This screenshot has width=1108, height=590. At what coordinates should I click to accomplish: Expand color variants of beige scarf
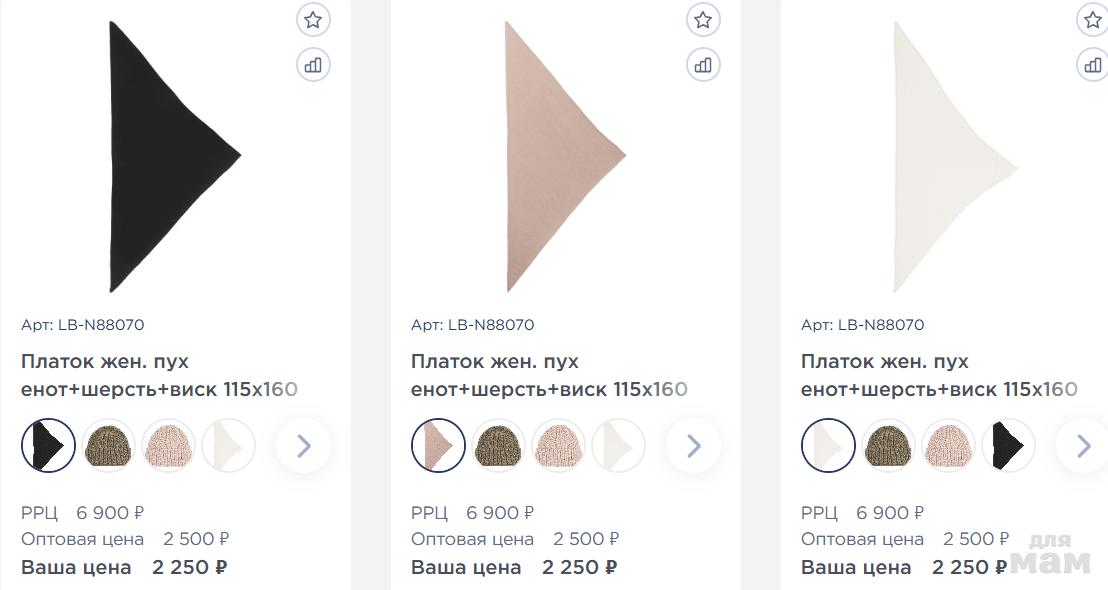[694, 446]
